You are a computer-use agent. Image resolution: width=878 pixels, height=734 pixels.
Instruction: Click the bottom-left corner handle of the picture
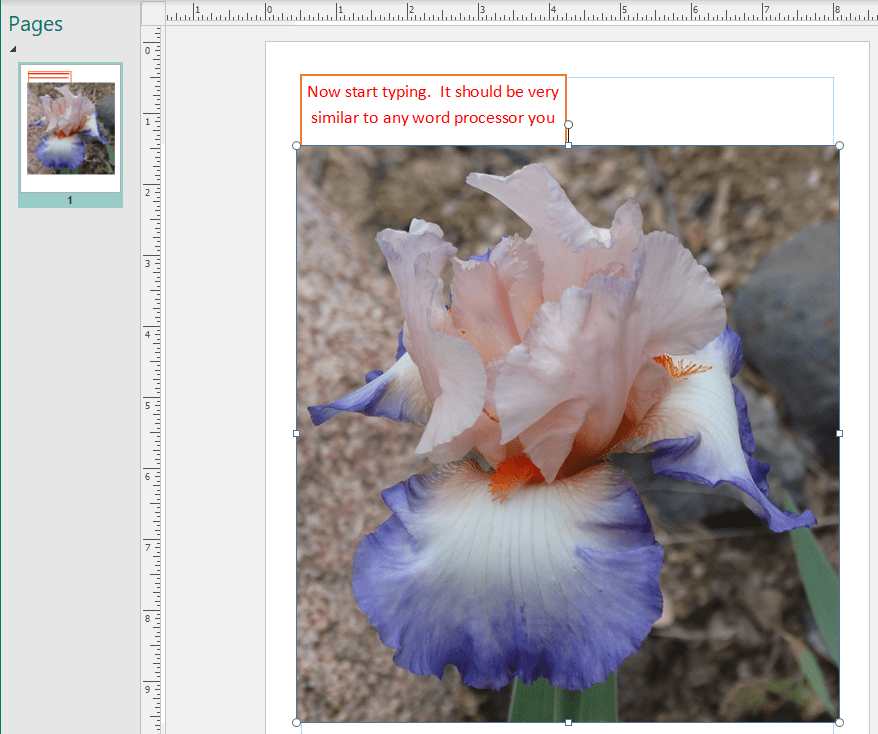pyautogui.click(x=297, y=721)
